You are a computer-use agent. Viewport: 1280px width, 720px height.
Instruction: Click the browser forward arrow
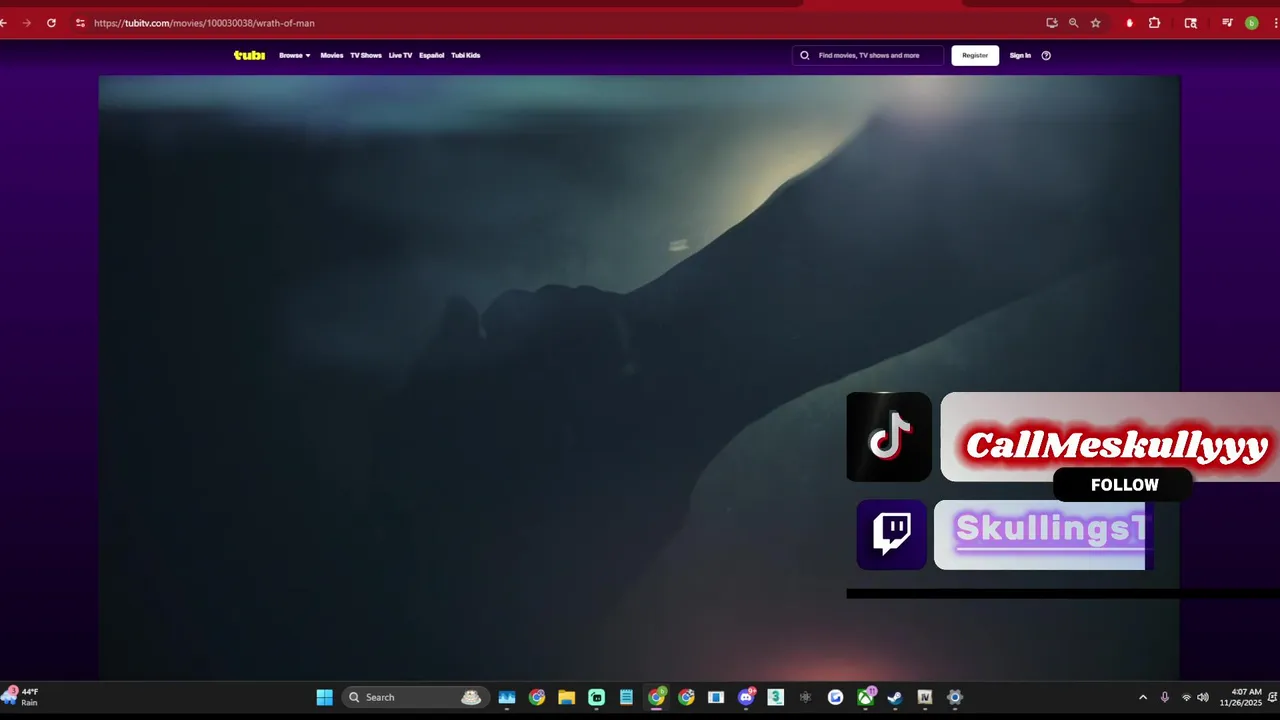26,23
